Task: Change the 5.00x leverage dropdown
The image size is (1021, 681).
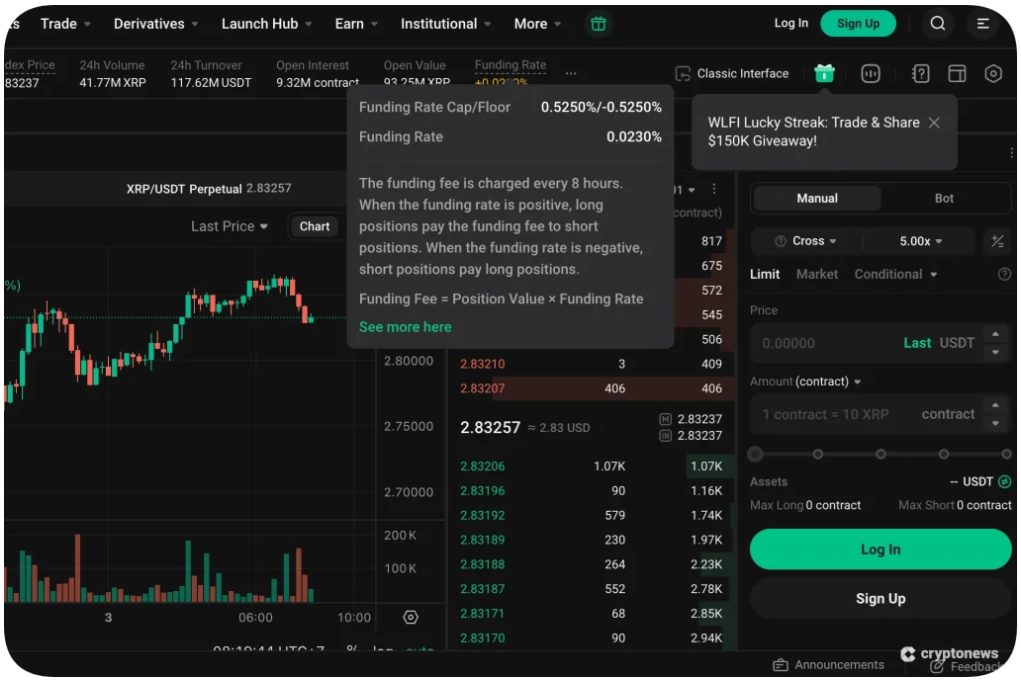Action: [x=920, y=242]
